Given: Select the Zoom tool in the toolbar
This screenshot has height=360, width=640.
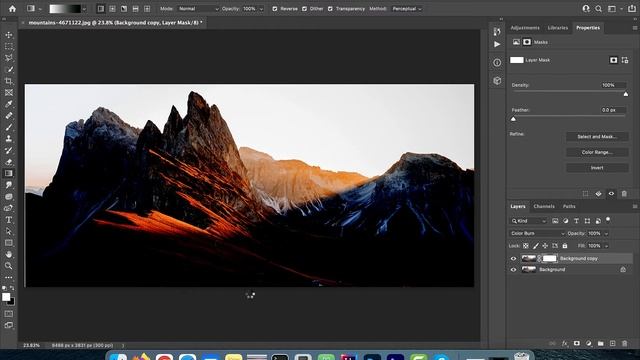Looking at the screenshot, I should [x=9, y=266].
